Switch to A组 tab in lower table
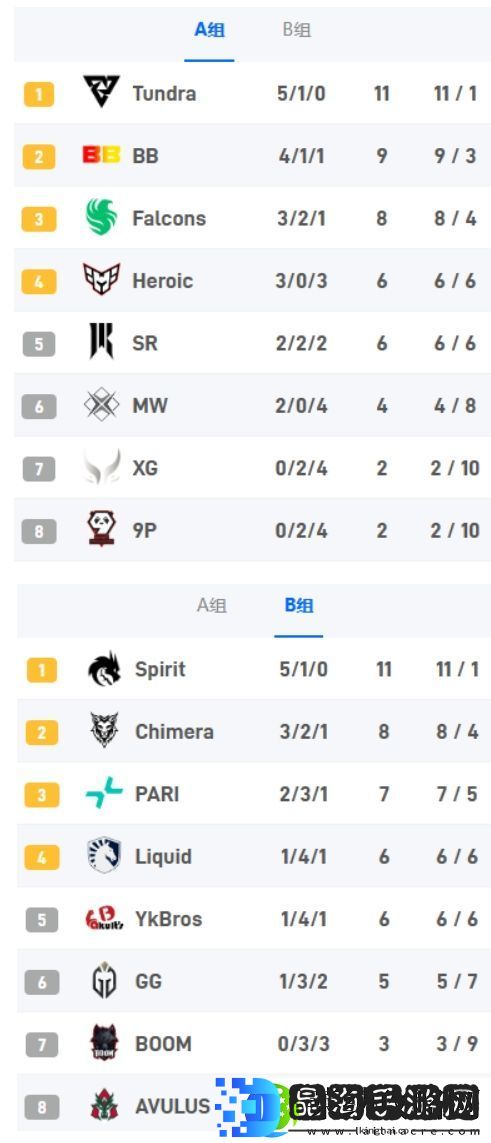 (x=212, y=605)
